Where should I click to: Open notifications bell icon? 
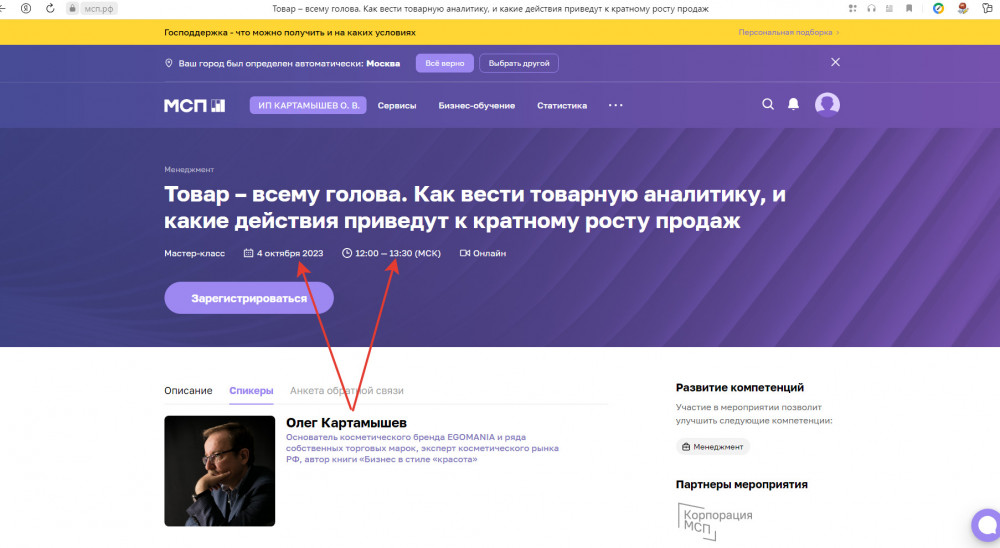pyautogui.click(x=793, y=104)
